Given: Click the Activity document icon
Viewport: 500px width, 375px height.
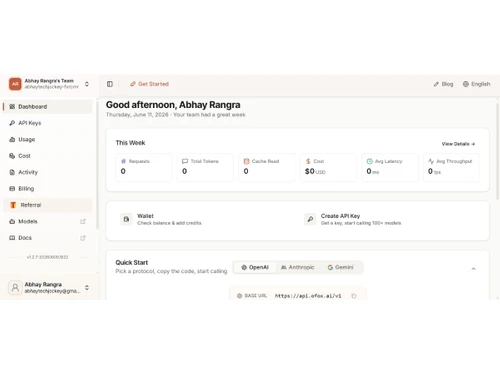Looking at the screenshot, I should point(12,172).
